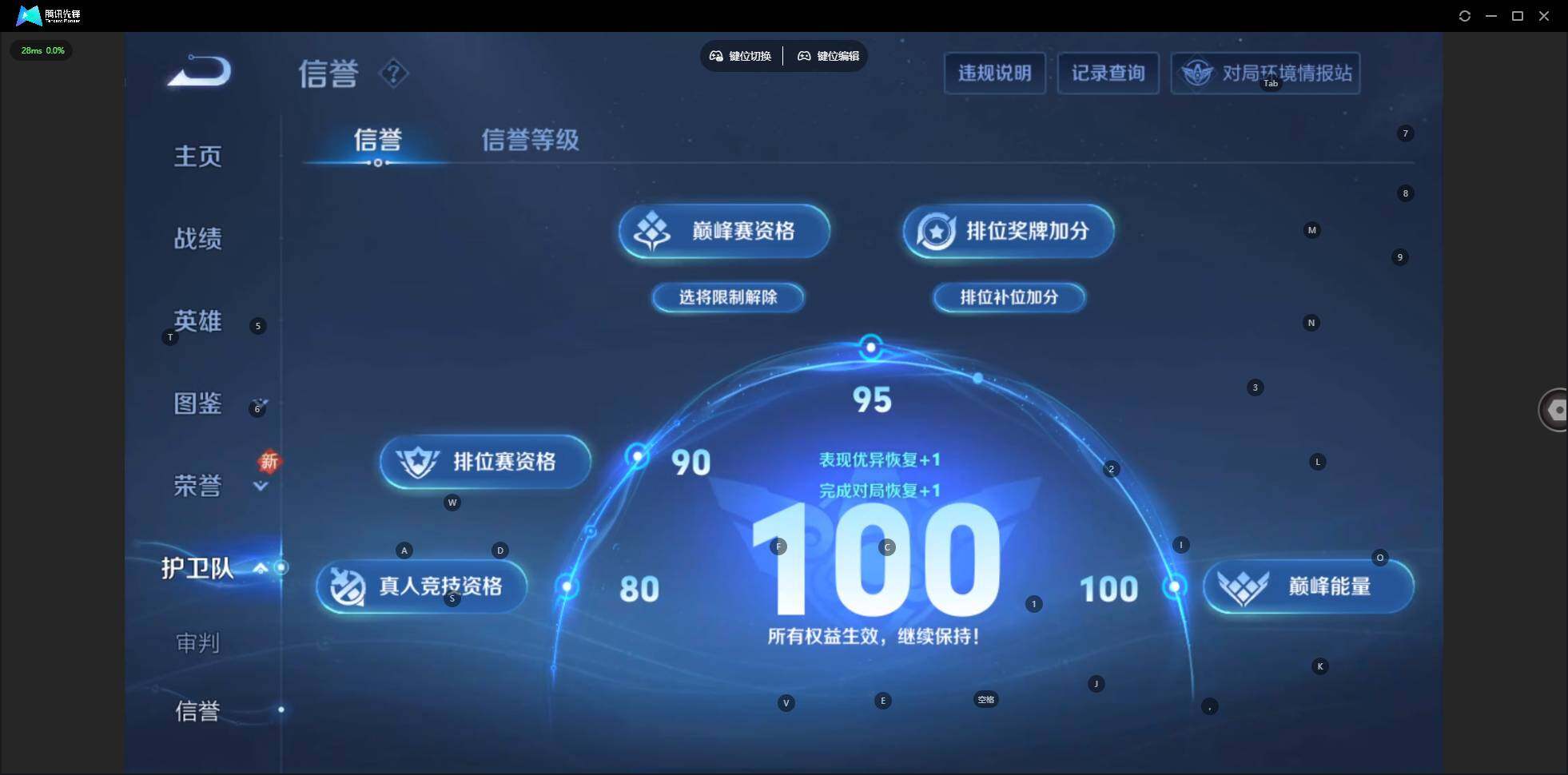Click the refresh icon in title bar

pyautogui.click(x=1465, y=15)
